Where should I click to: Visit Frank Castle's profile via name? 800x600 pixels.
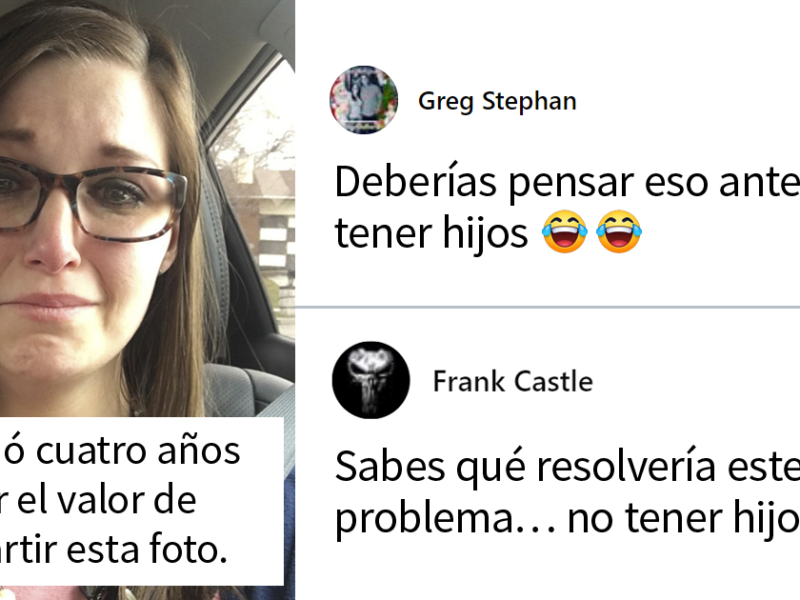(513, 381)
